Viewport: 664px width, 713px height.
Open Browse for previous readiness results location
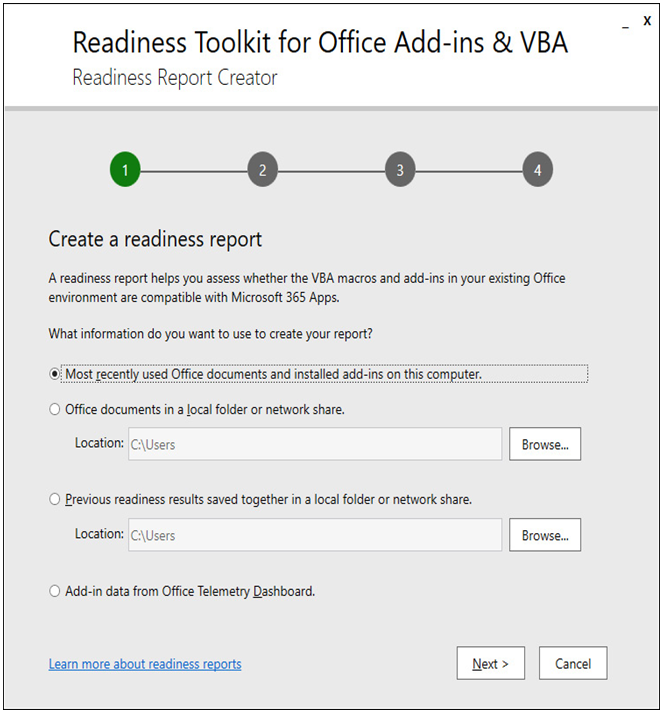545,535
